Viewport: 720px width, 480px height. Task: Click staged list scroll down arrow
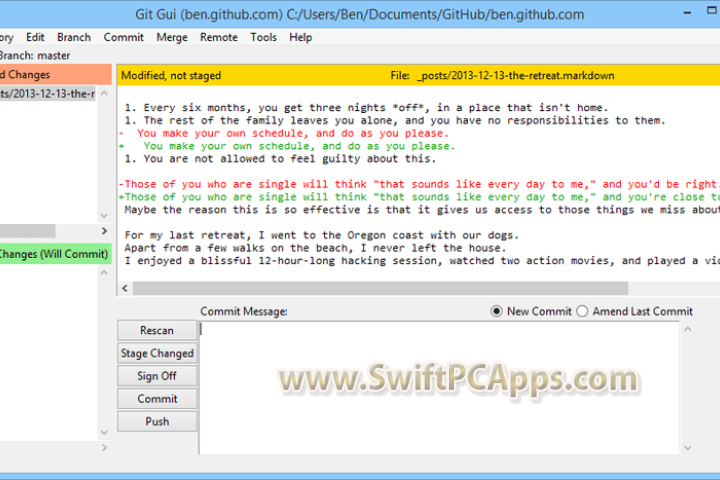point(104,432)
